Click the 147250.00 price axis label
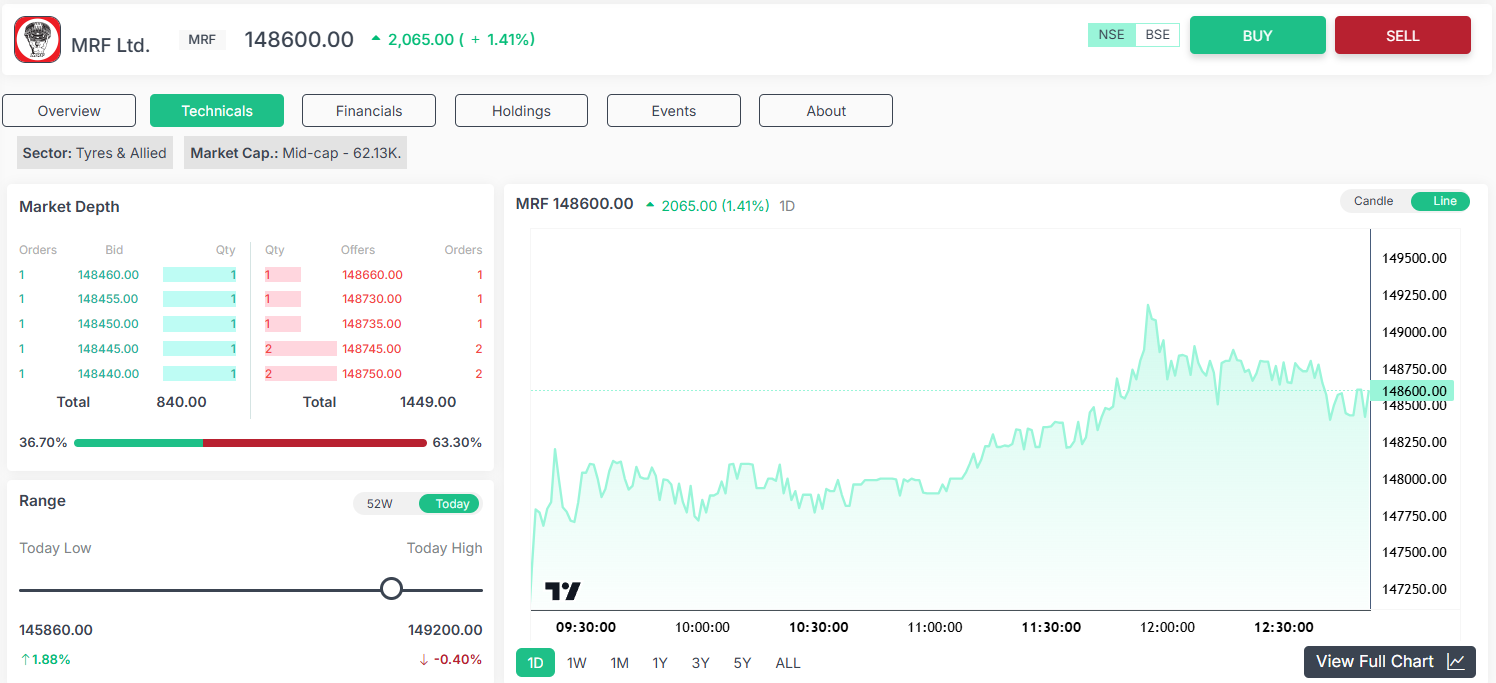 pos(1414,589)
